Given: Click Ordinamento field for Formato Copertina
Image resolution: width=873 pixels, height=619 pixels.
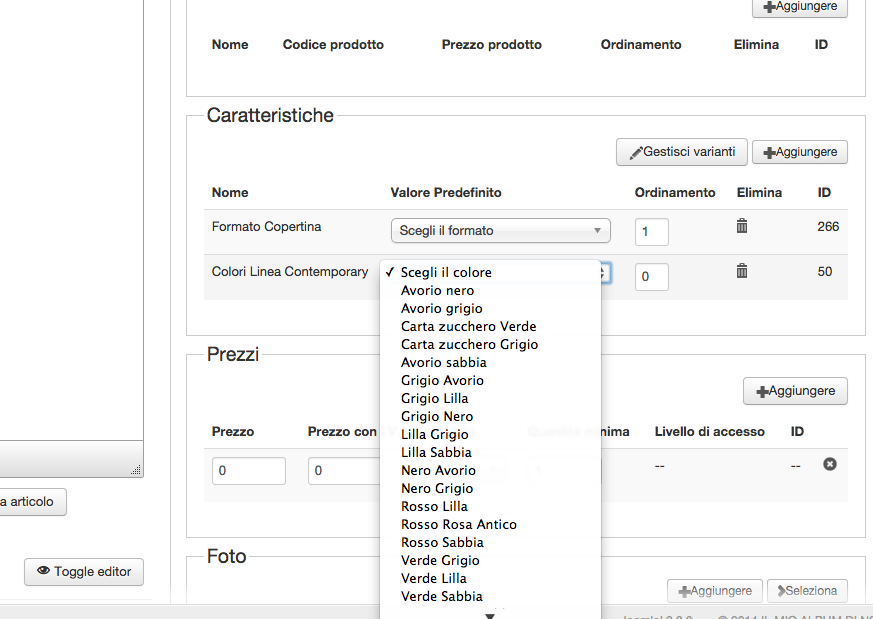Looking at the screenshot, I should [651, 232].
